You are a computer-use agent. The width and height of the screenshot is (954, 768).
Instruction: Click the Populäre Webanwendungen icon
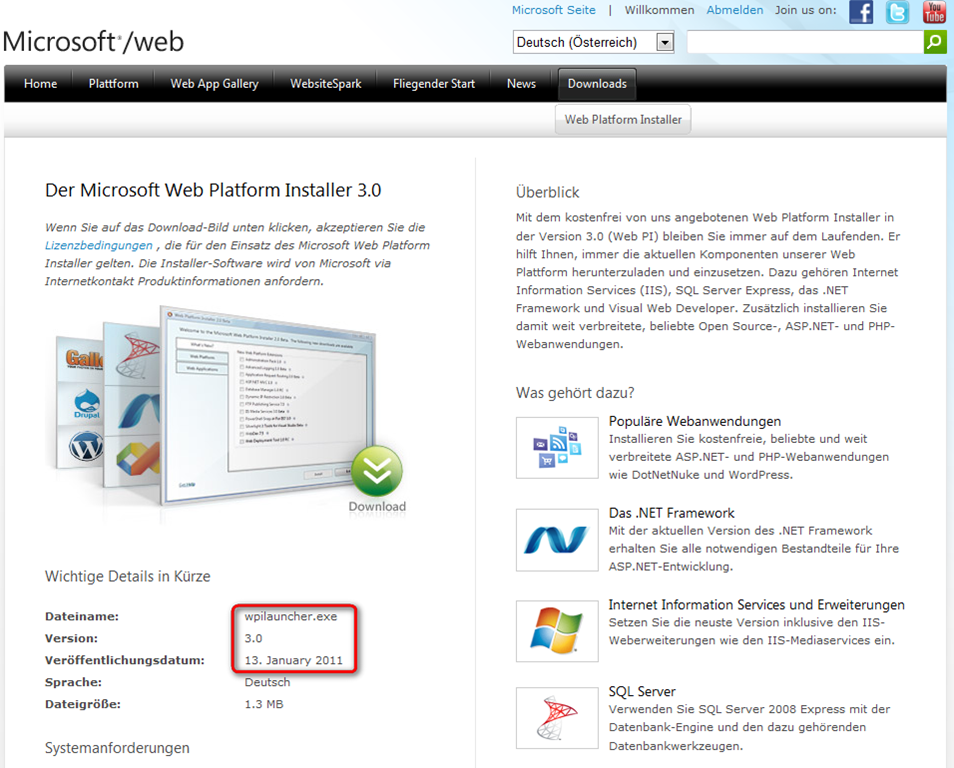pos(557,447)
